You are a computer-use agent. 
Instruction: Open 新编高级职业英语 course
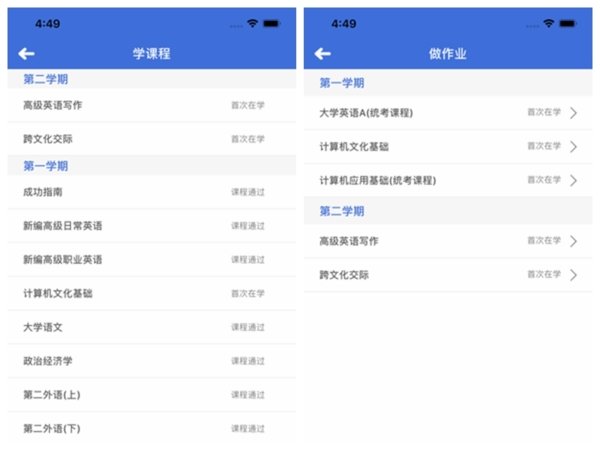62,260
